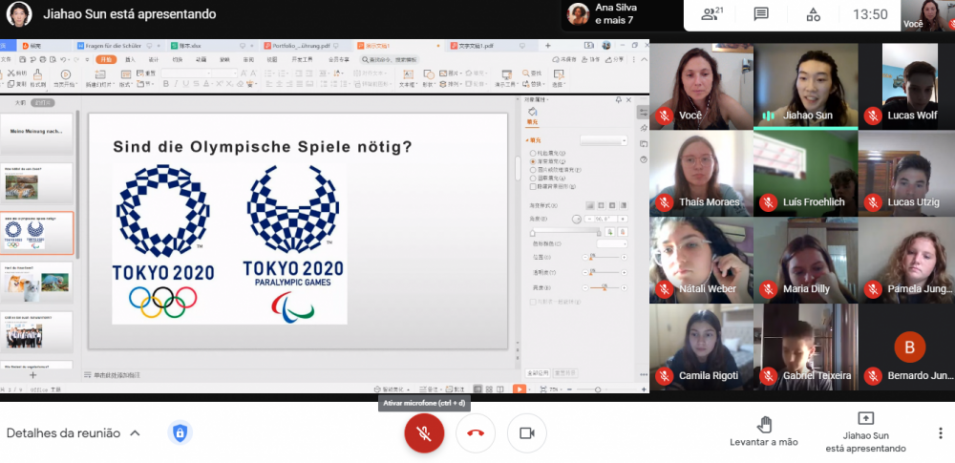The width and height of the screenshot is (955, 463).
Task: Add new slide with plus below thumbnails
Action: pyautogui.click(x=33, y=375)
